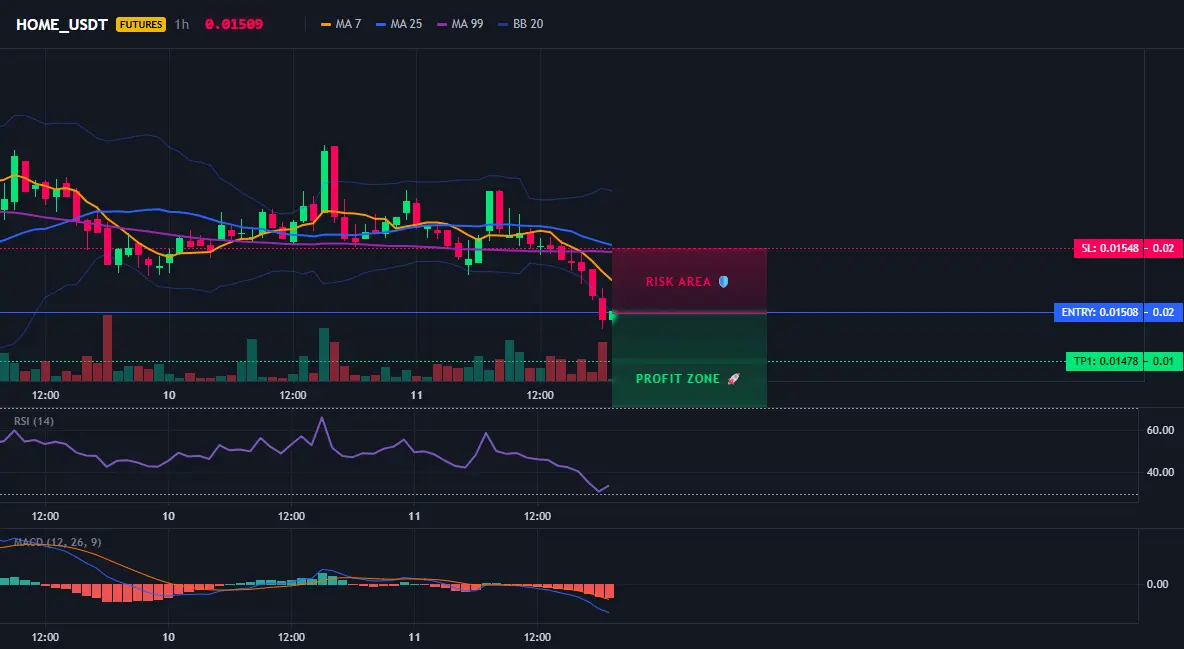This screenshot has height=649, width=1184.
Task: Select the RISK AREA label
Action: pos(678,282)
